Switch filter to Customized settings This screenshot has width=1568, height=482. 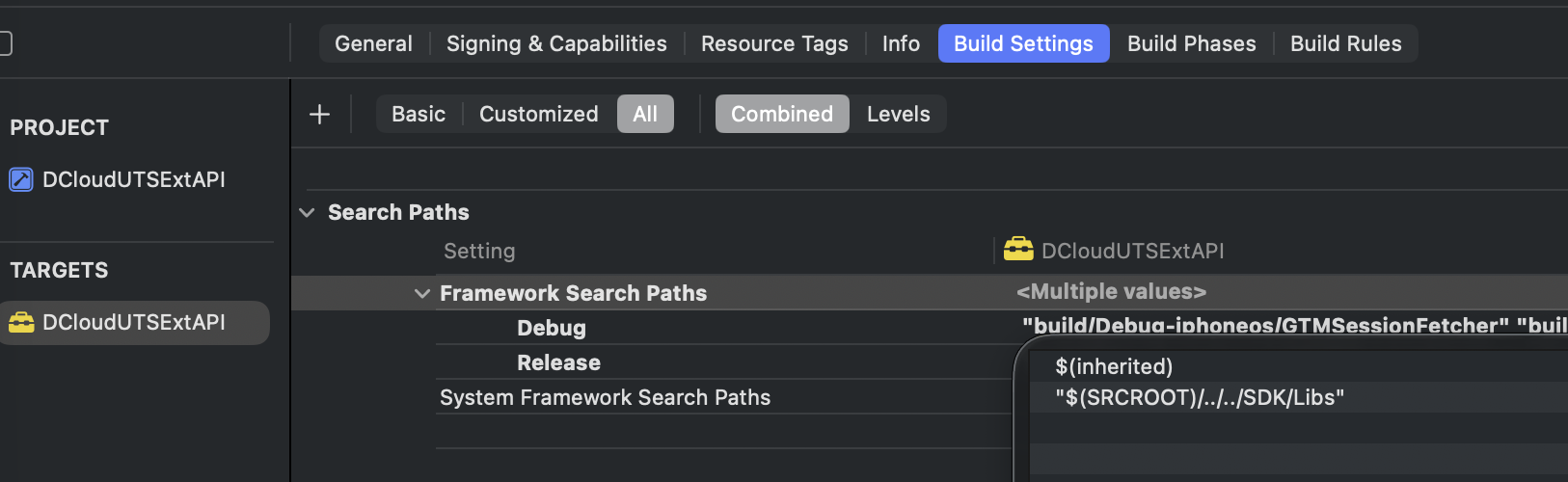[x=539, y=114]
